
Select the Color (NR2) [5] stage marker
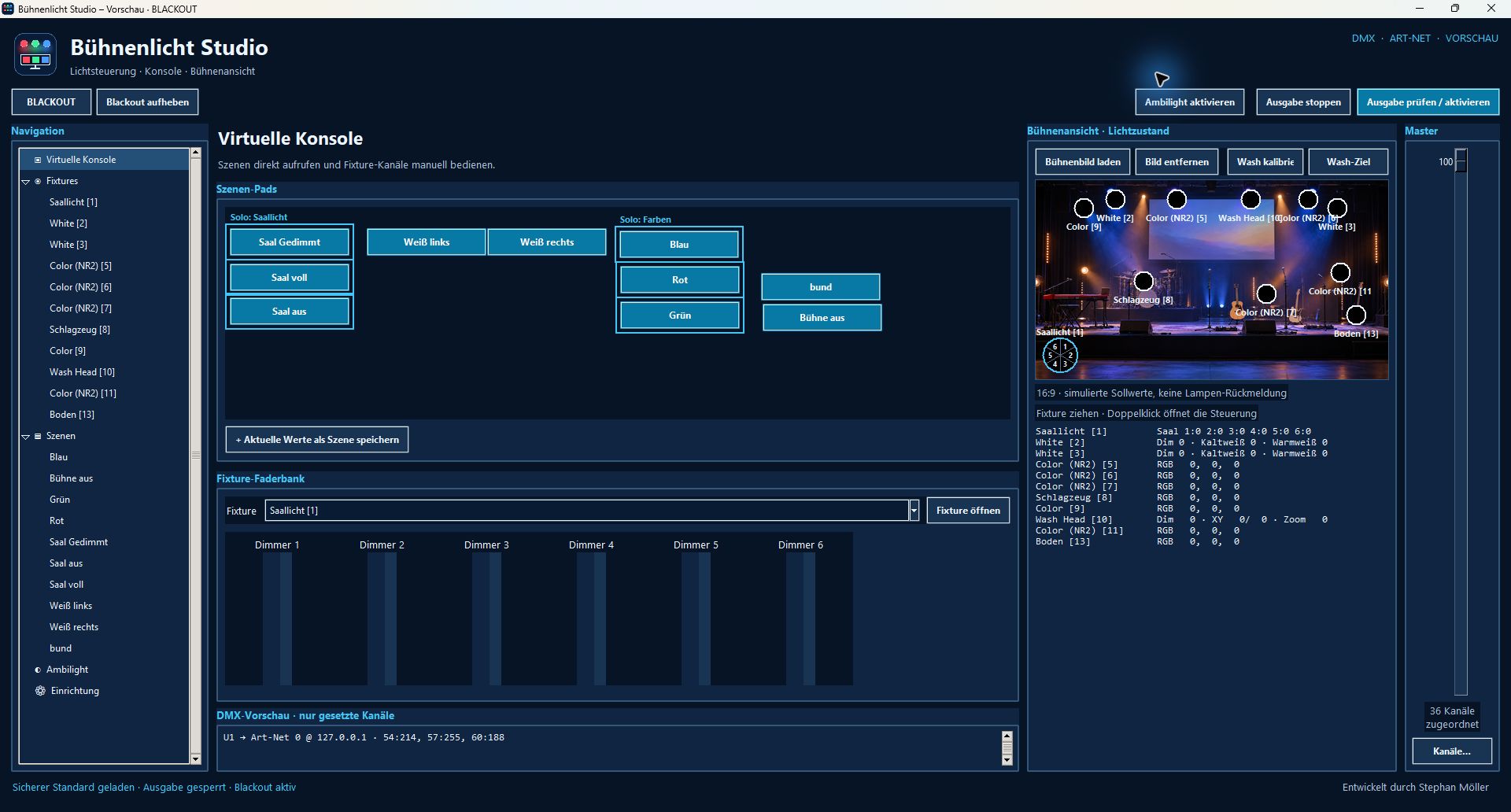[1177, 199]
